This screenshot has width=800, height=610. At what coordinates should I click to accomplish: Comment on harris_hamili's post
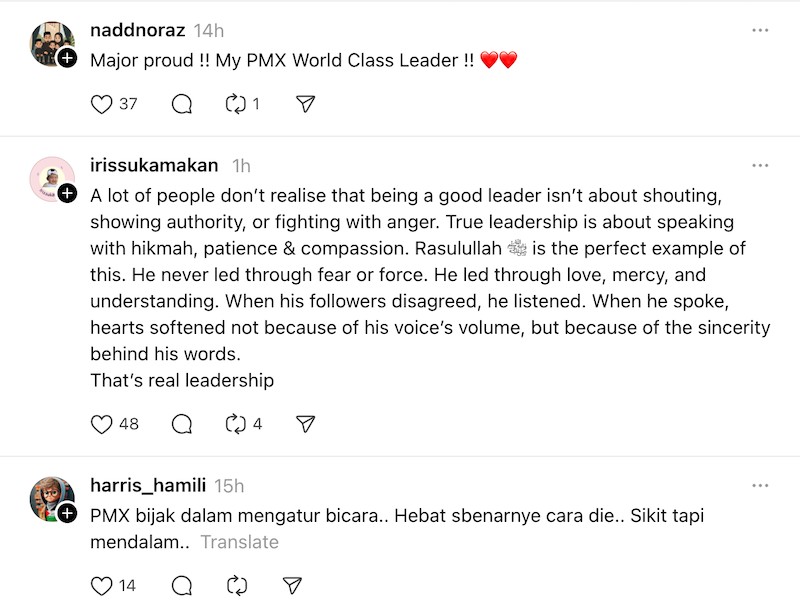click(x=182, y=585)
